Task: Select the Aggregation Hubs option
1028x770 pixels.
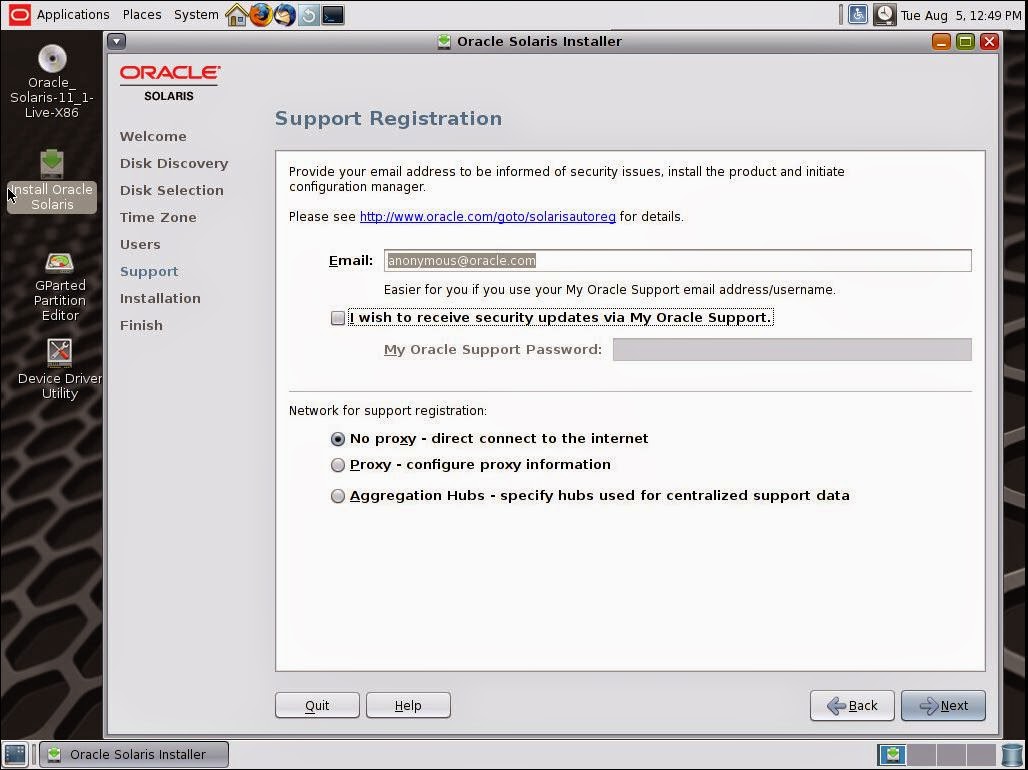Action: pyautogui.click(x=338, y=495)
